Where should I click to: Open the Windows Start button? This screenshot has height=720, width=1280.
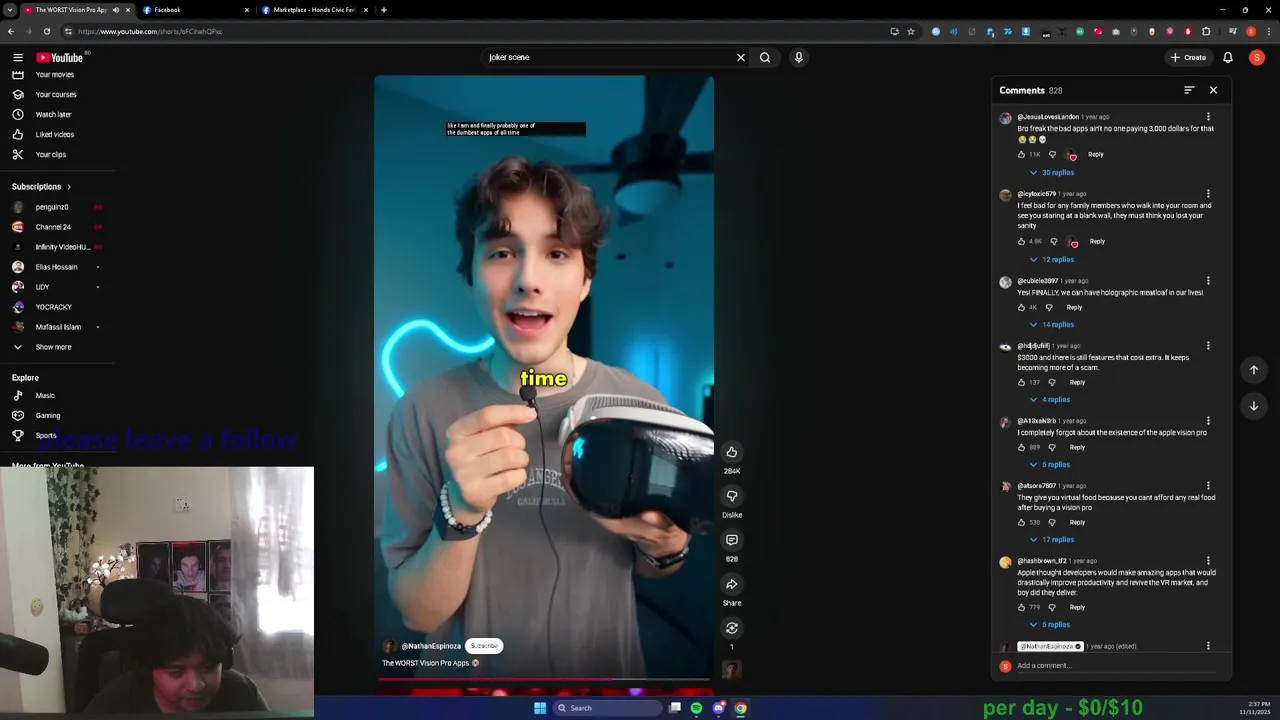click(540, 708)
